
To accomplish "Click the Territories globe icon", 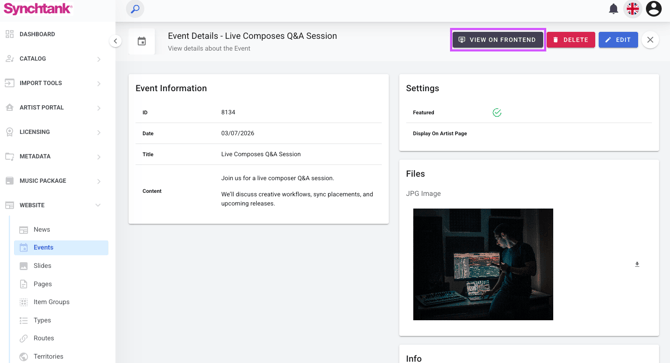I will coord(24,357).
